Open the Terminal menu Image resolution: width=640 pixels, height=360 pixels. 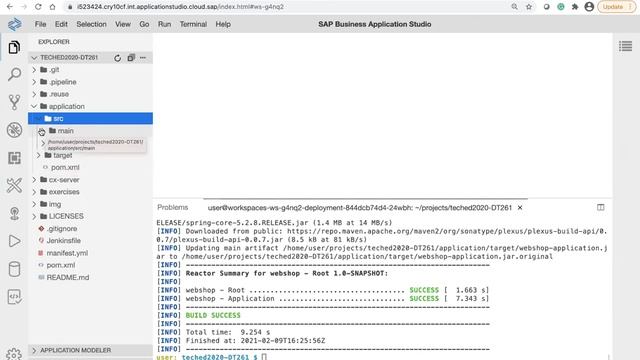click(x=193, y=24)
